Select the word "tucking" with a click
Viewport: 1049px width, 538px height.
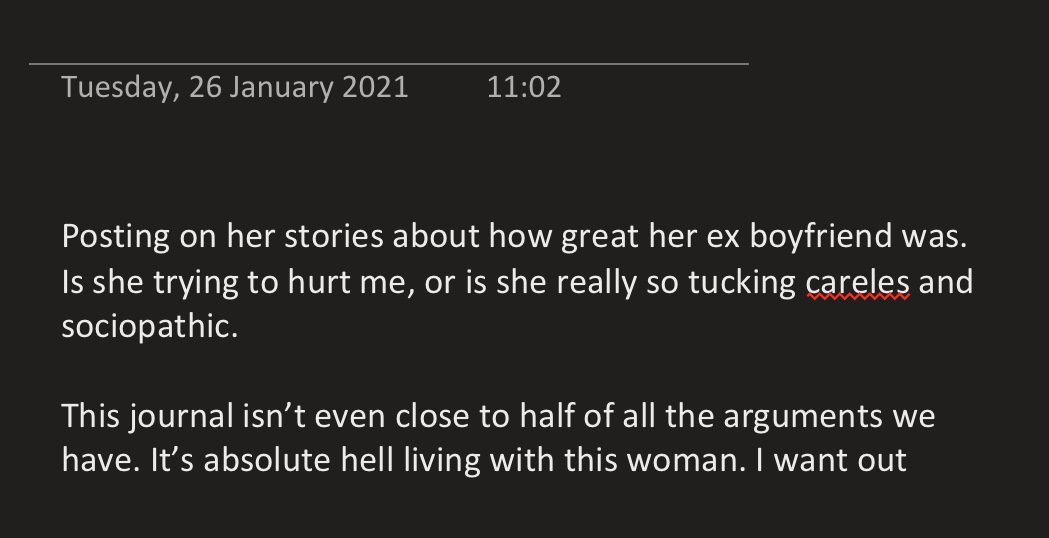743,283
